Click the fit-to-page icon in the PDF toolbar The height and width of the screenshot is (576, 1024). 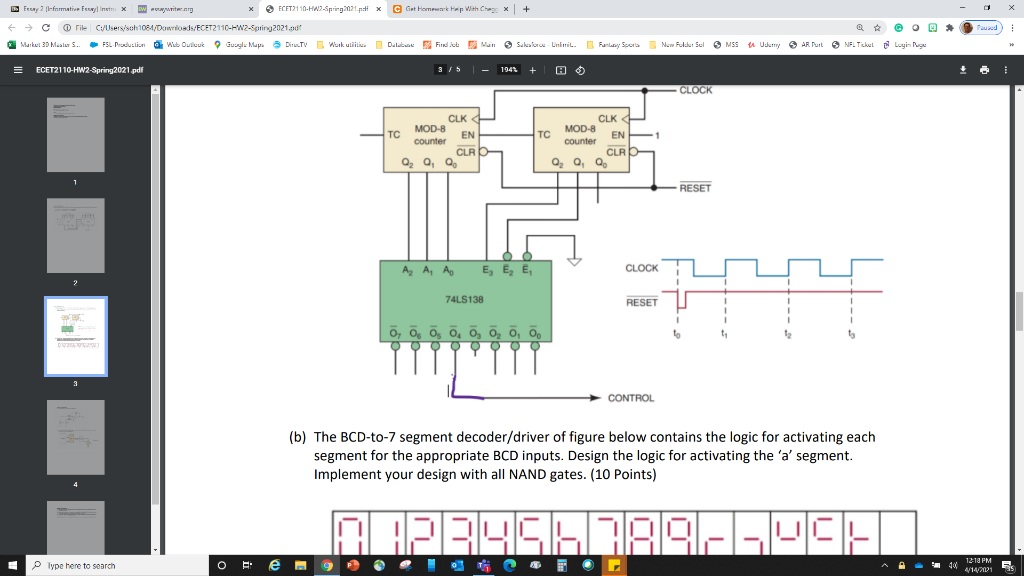tap(560, 70)
